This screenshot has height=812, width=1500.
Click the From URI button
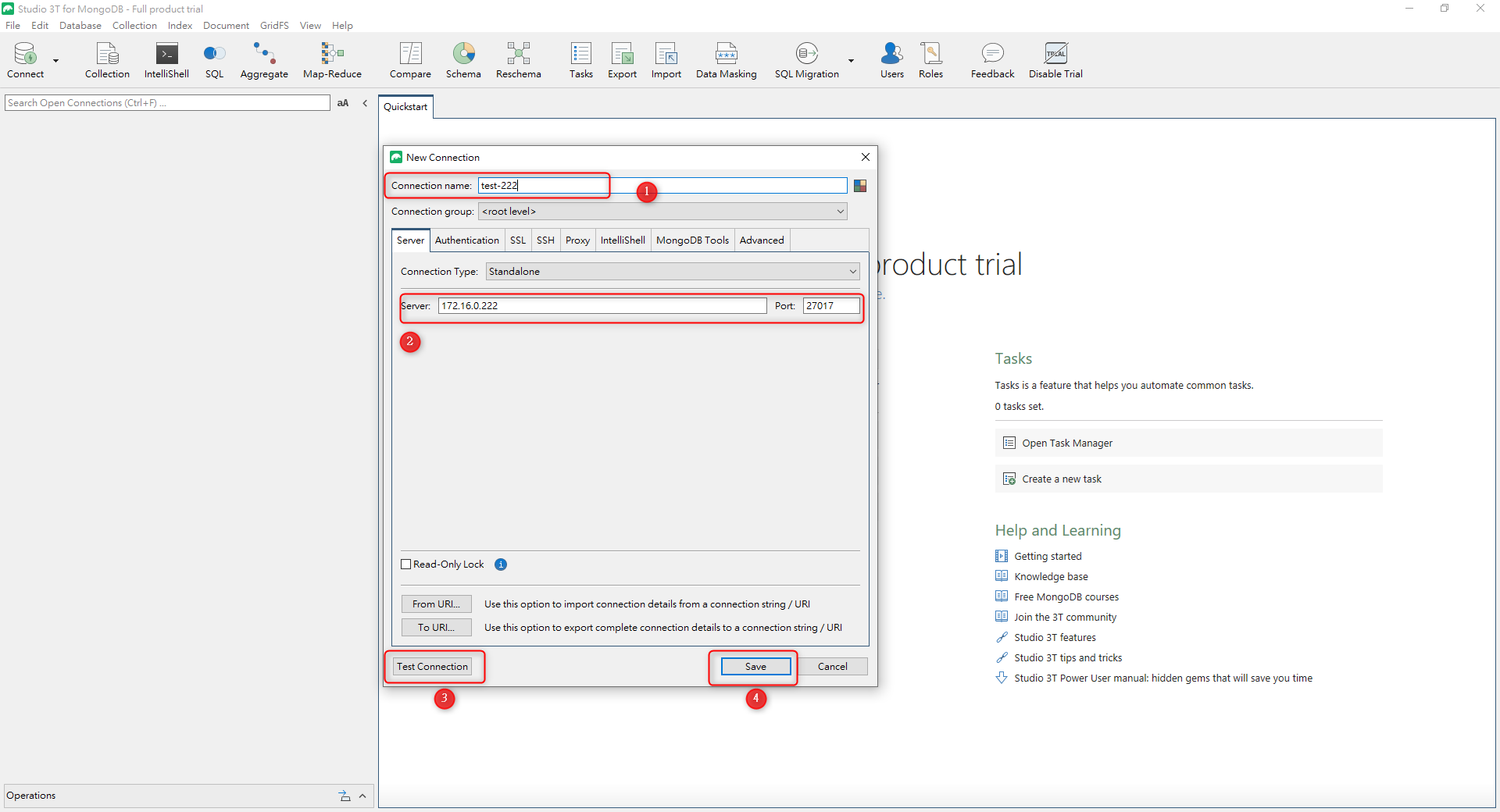click(x=436, y=604)
